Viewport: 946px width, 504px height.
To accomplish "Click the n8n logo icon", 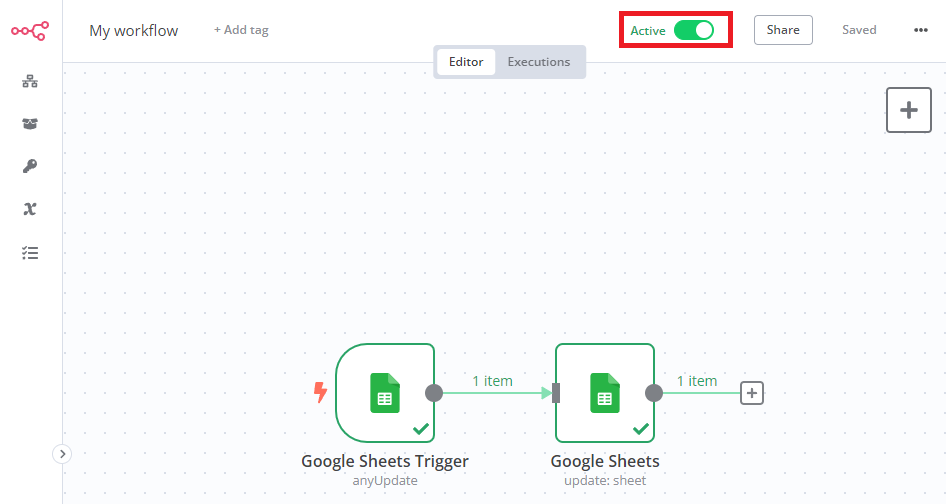I will pyautogui.click(x=30, y=31).
